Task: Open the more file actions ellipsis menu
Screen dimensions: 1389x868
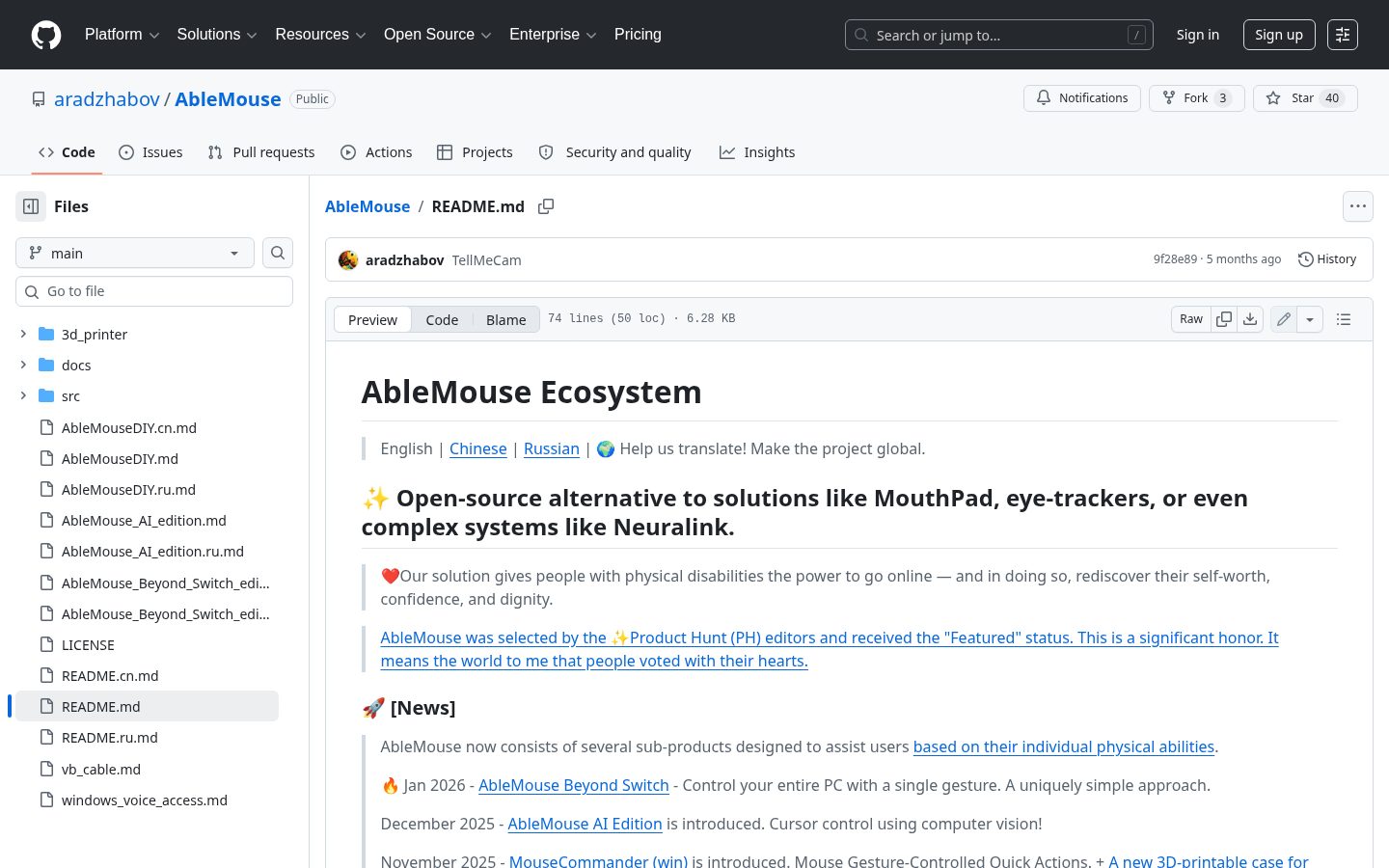Action: 1358,206
